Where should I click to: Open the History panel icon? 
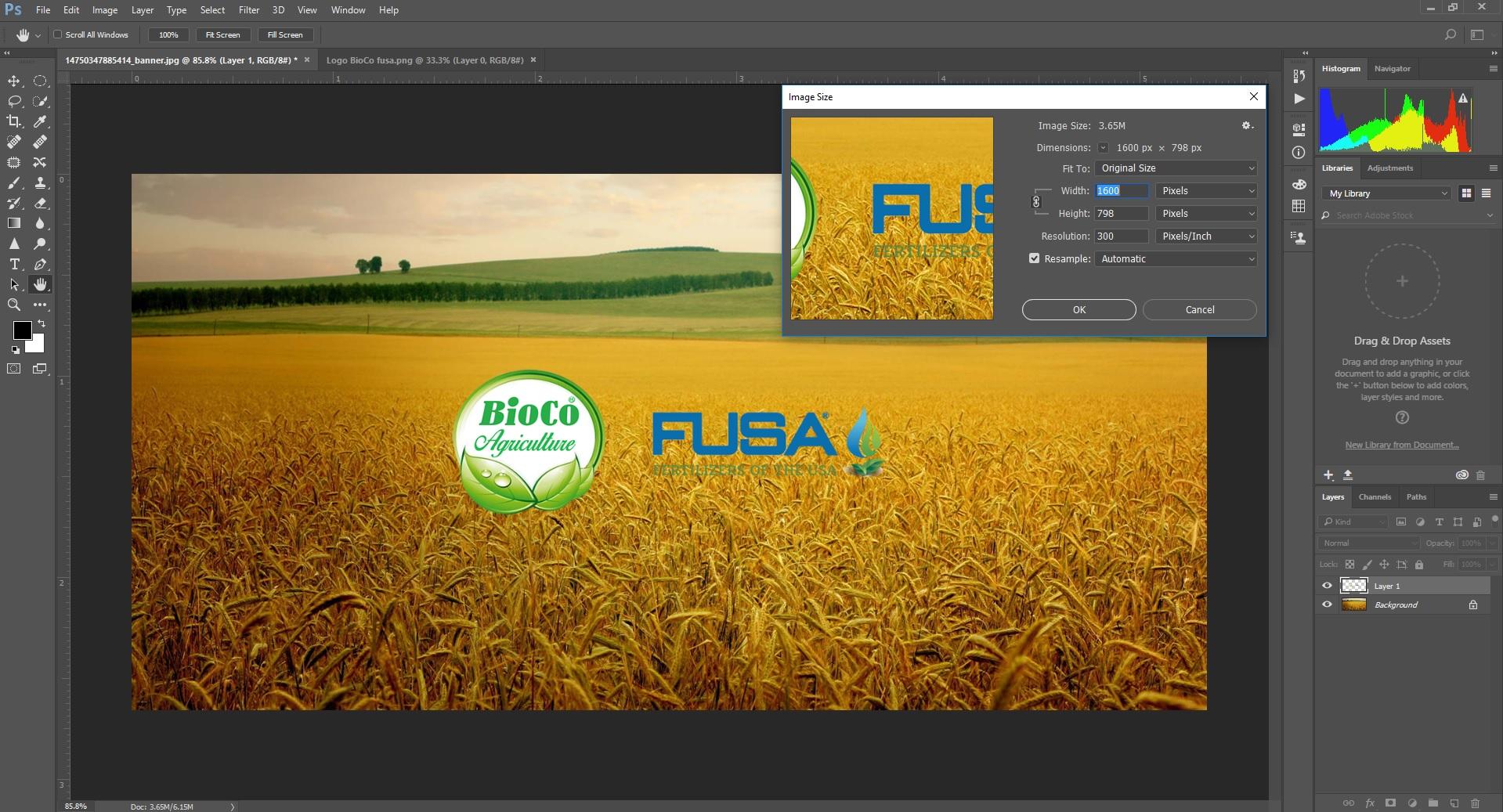click(1299, 76)
